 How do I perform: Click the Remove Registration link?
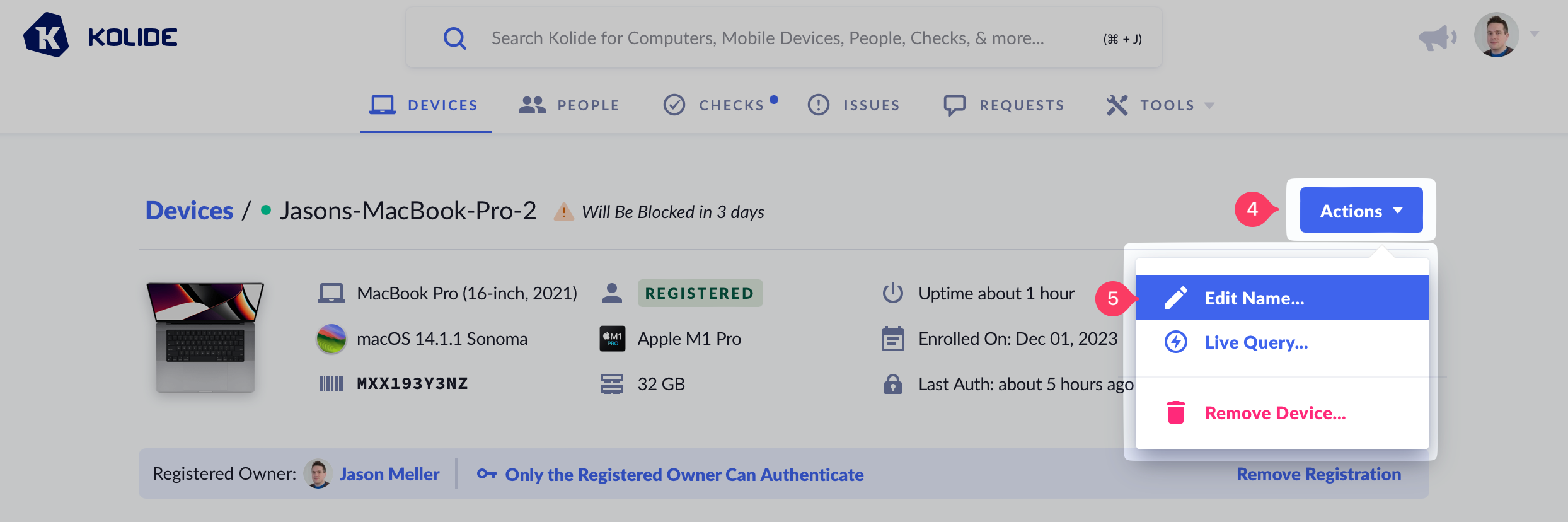coord(1318,474)
